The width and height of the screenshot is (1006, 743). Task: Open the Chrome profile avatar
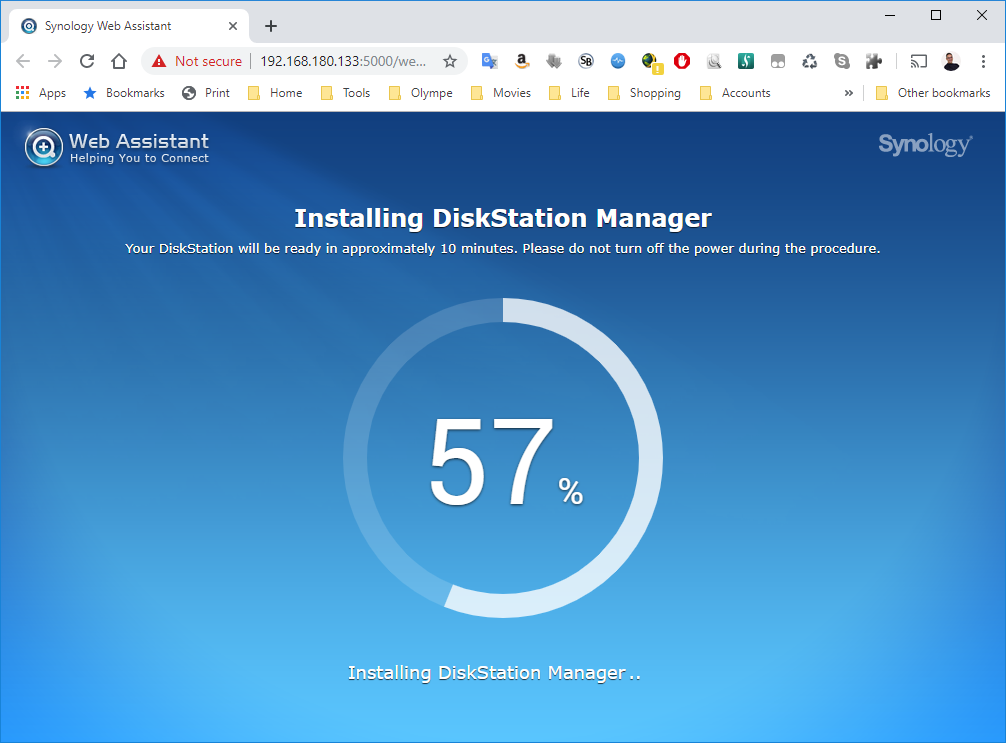(951, 61)
